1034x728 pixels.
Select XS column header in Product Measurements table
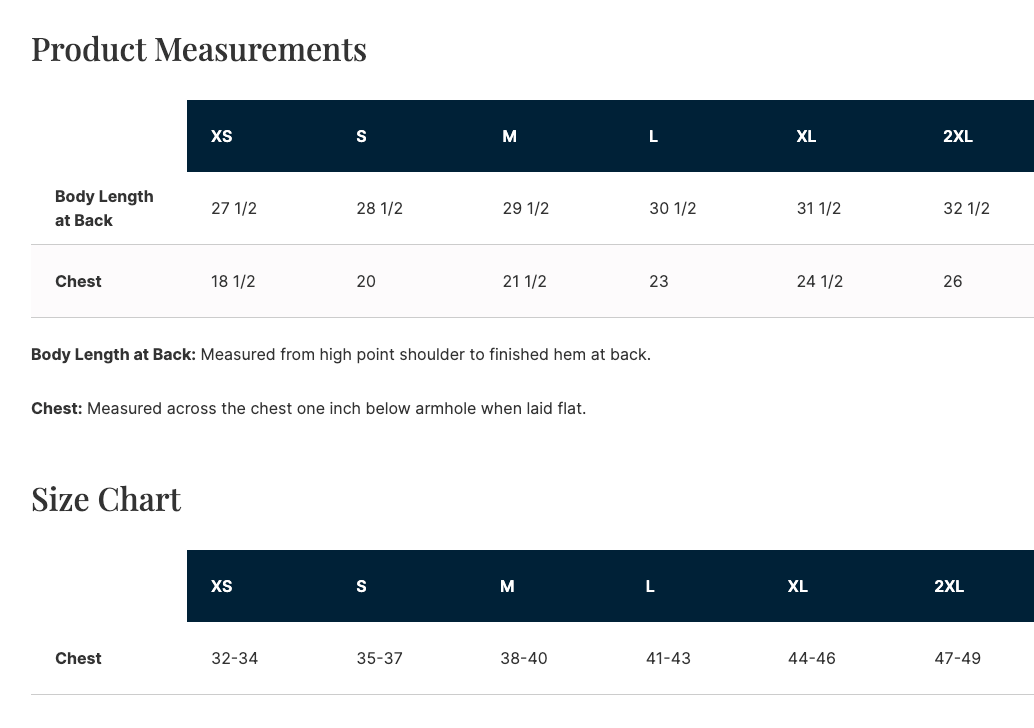pos(222,137)
